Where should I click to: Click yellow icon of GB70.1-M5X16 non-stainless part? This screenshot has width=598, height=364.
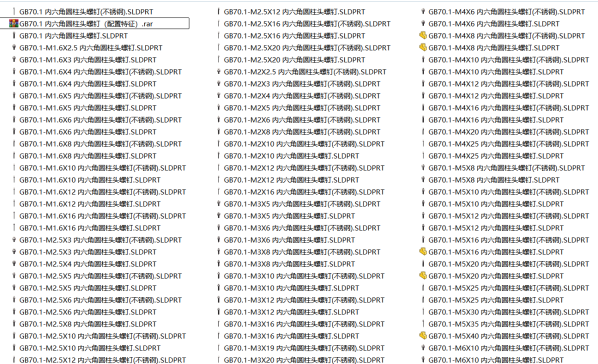(x=423, y=252)
